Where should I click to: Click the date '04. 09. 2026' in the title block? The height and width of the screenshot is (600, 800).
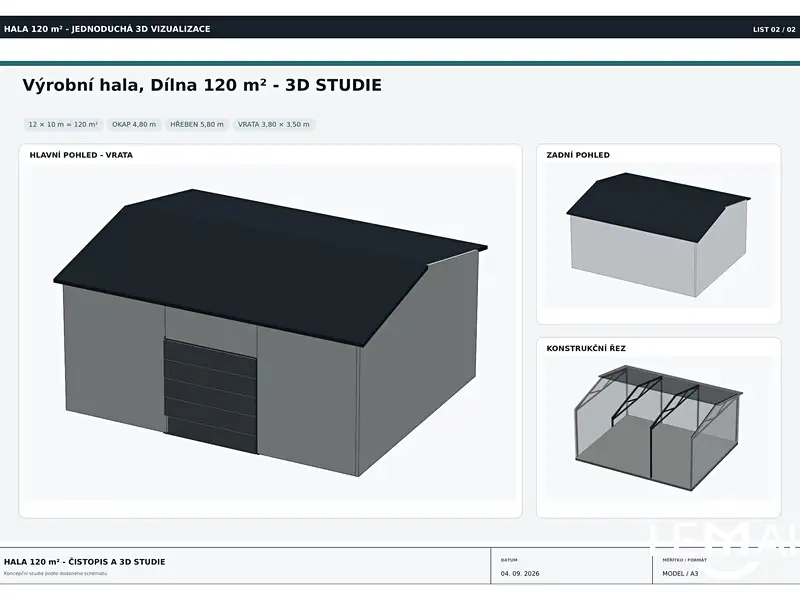pyautogui.click(x=520, y=573)
